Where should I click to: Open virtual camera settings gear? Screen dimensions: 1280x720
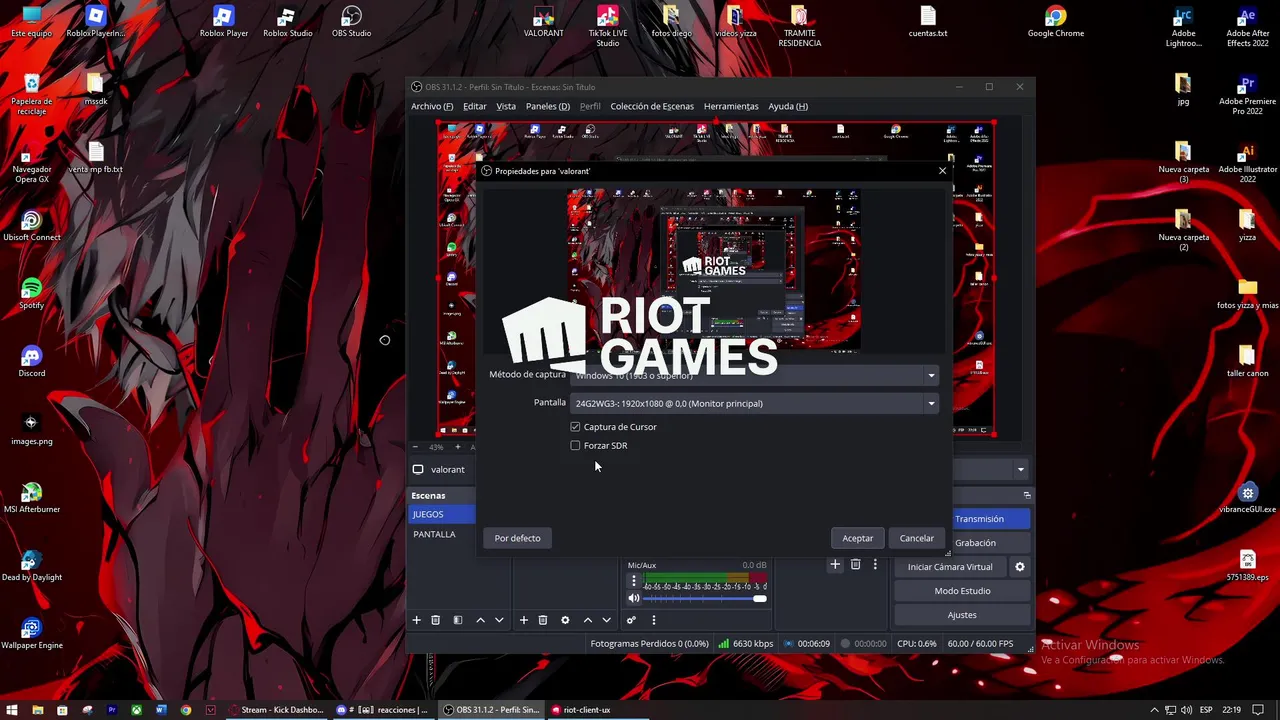point(1020,567)
